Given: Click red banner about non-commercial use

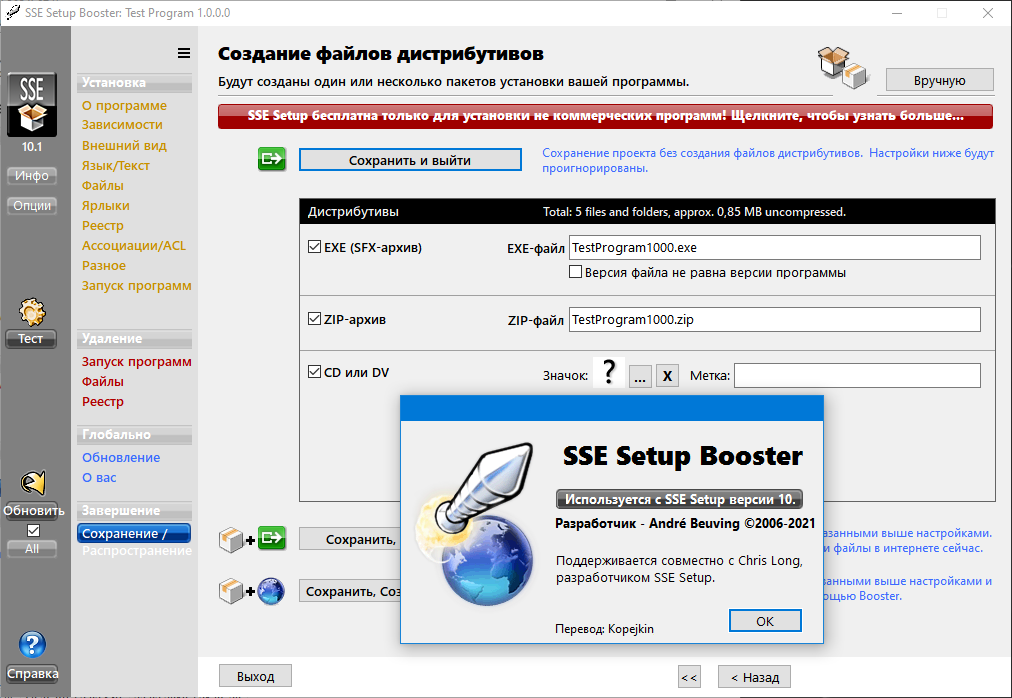Looking at the screenshot, I should point(605,116).
